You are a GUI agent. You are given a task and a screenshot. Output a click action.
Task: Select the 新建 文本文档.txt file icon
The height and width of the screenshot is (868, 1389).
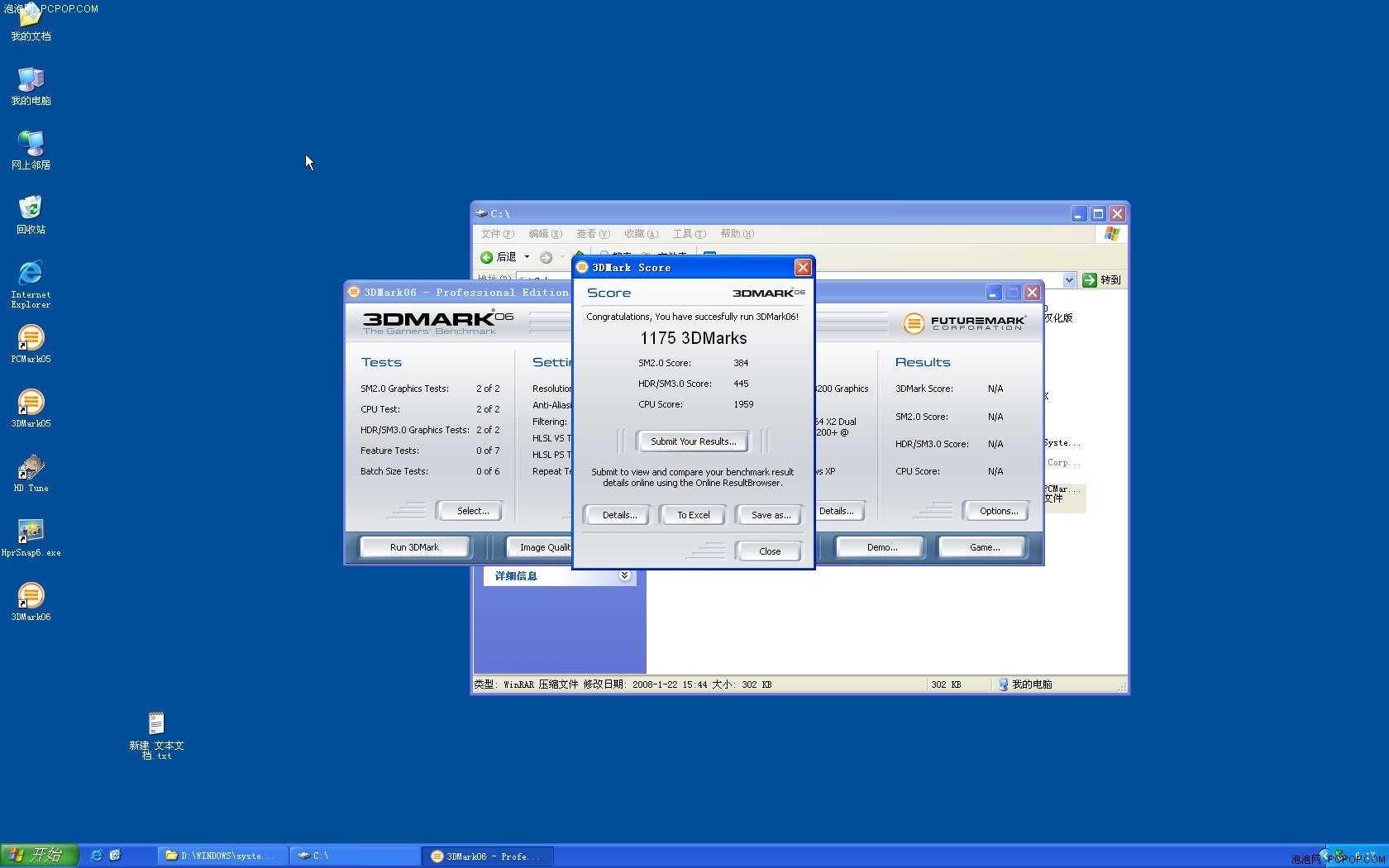point(156,723)
